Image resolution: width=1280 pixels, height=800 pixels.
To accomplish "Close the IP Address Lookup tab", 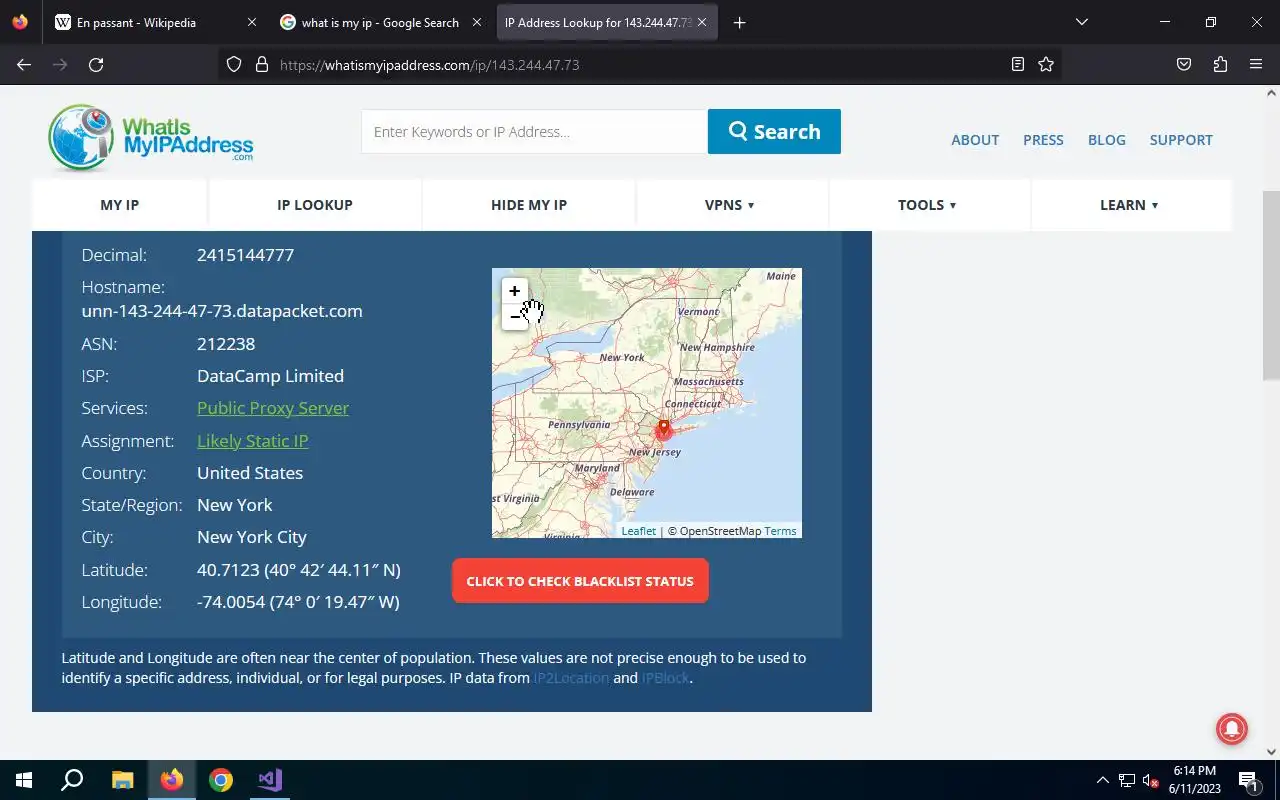I will 701,22.
